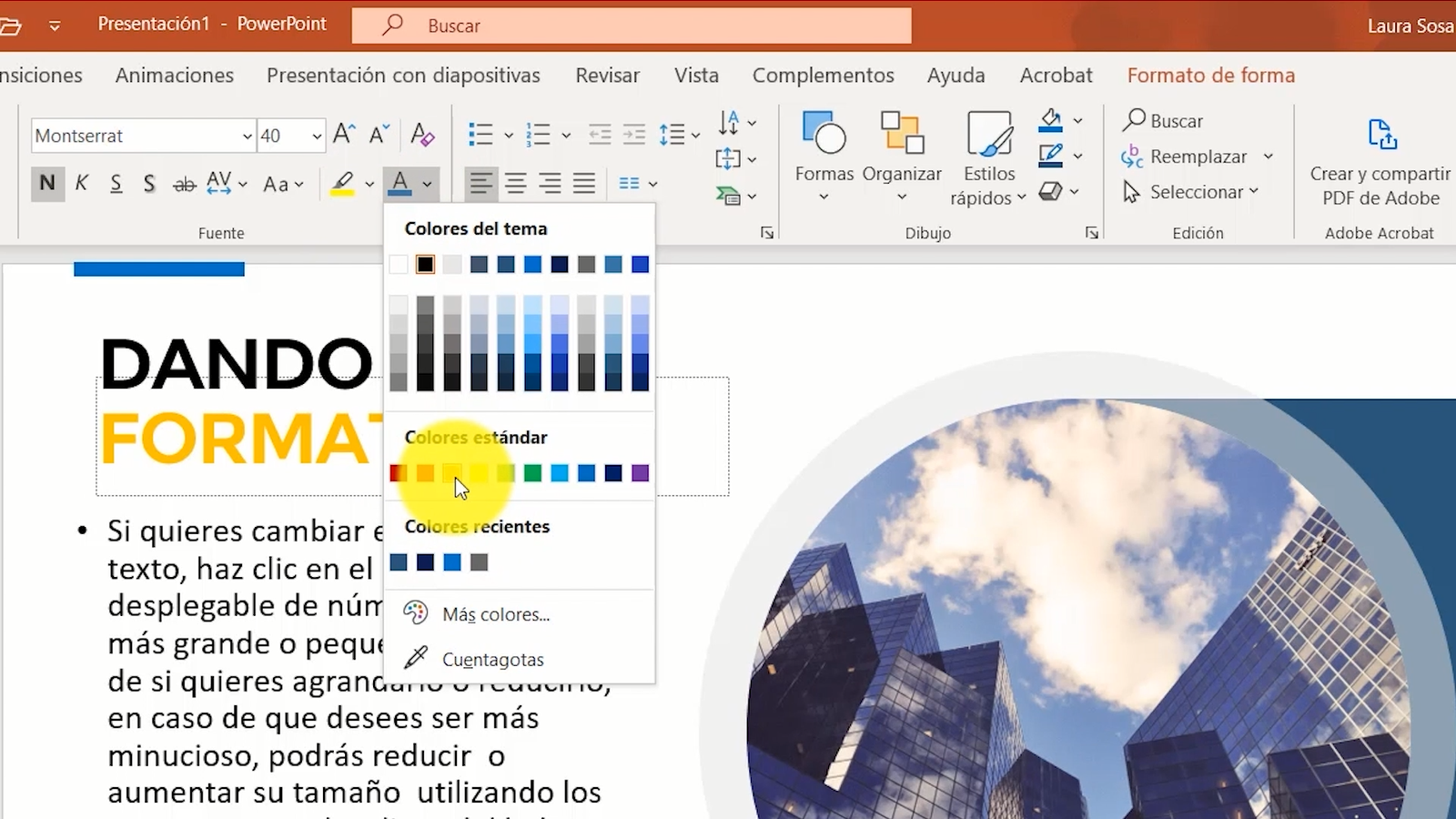Decrease font size button
1456x819 pixels.
[x=379, y=135]
